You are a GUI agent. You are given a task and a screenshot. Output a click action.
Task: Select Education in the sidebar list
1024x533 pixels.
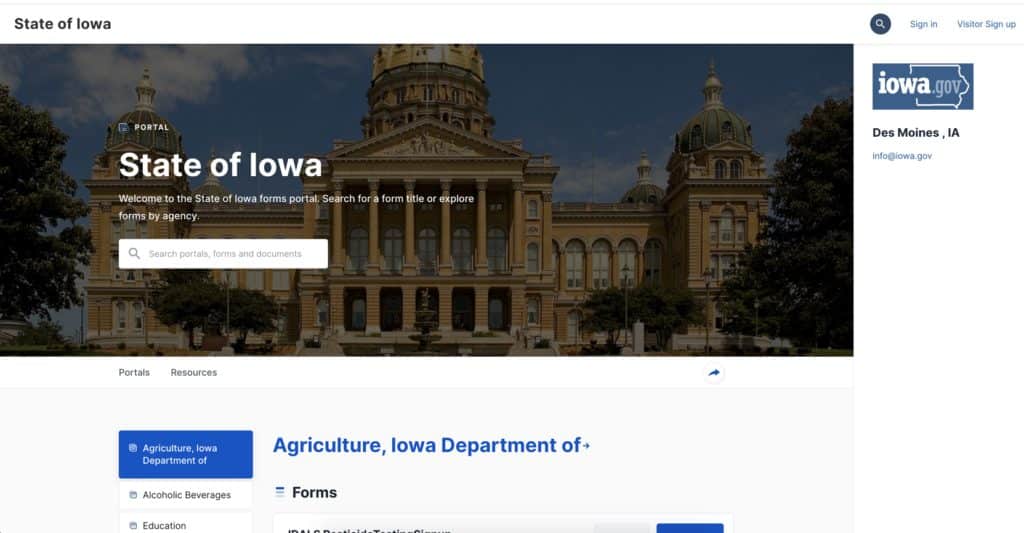pos(185,524)
